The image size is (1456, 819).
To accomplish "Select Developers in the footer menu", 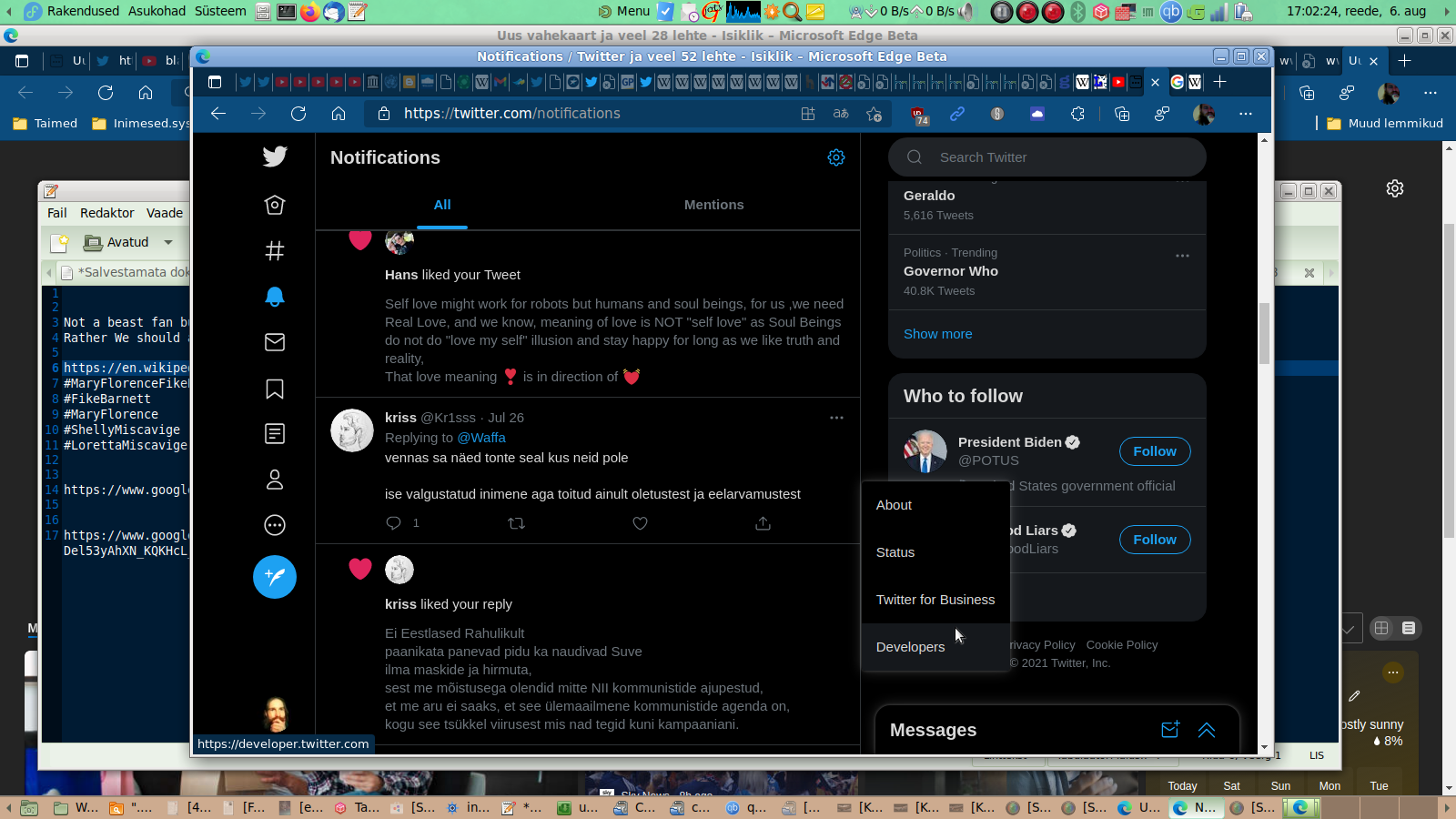I will point(935,647).
